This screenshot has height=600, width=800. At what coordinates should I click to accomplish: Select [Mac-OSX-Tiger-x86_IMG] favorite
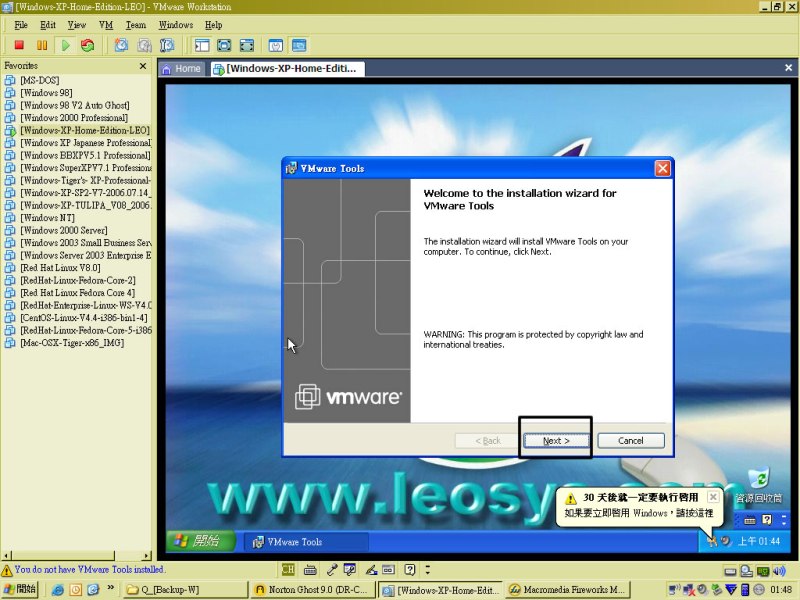(72, 343)
